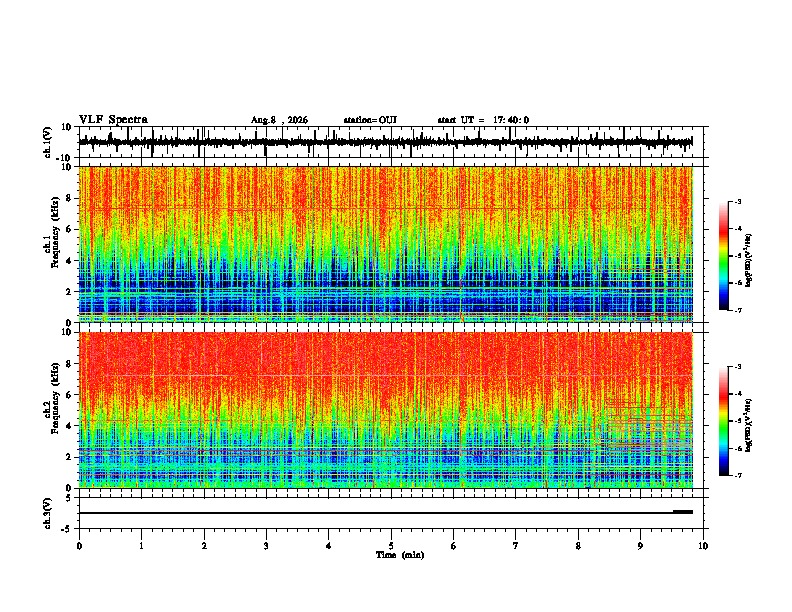792x612 pixels.
Task: Click the "5" tick on ch.3(V) axis
Action: [x=69, y=497]
